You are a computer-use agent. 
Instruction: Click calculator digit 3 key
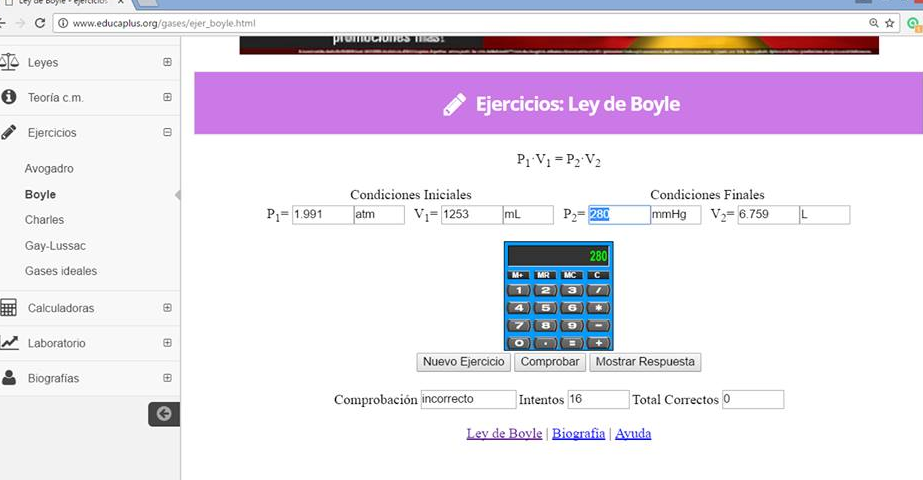[x=572, y=290]
